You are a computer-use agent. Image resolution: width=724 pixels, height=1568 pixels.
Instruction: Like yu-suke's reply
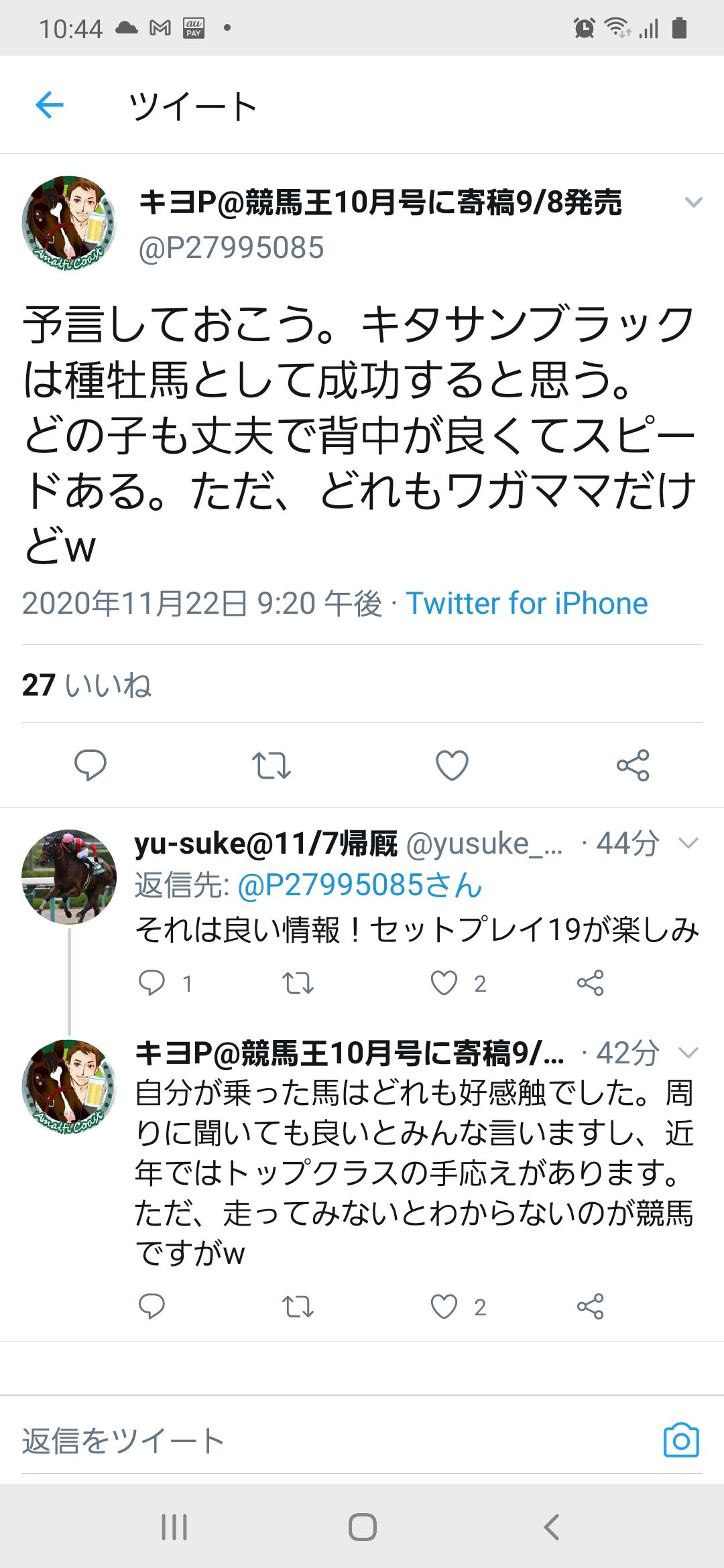[444, 983]
